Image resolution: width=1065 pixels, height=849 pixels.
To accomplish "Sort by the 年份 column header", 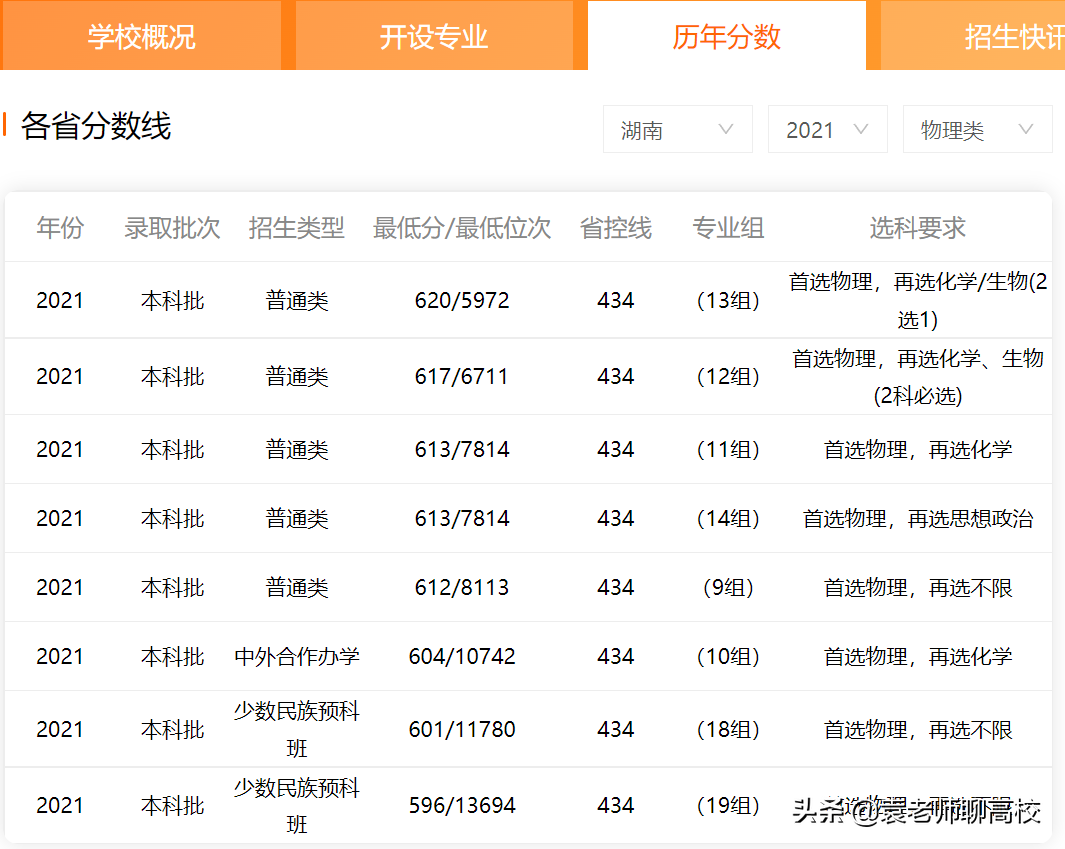I will coord(60,228).
